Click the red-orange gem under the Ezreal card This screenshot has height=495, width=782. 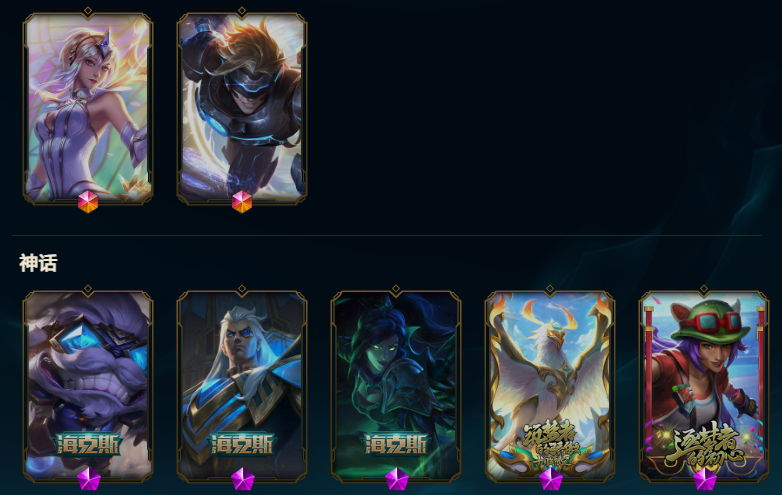point(242,201)
